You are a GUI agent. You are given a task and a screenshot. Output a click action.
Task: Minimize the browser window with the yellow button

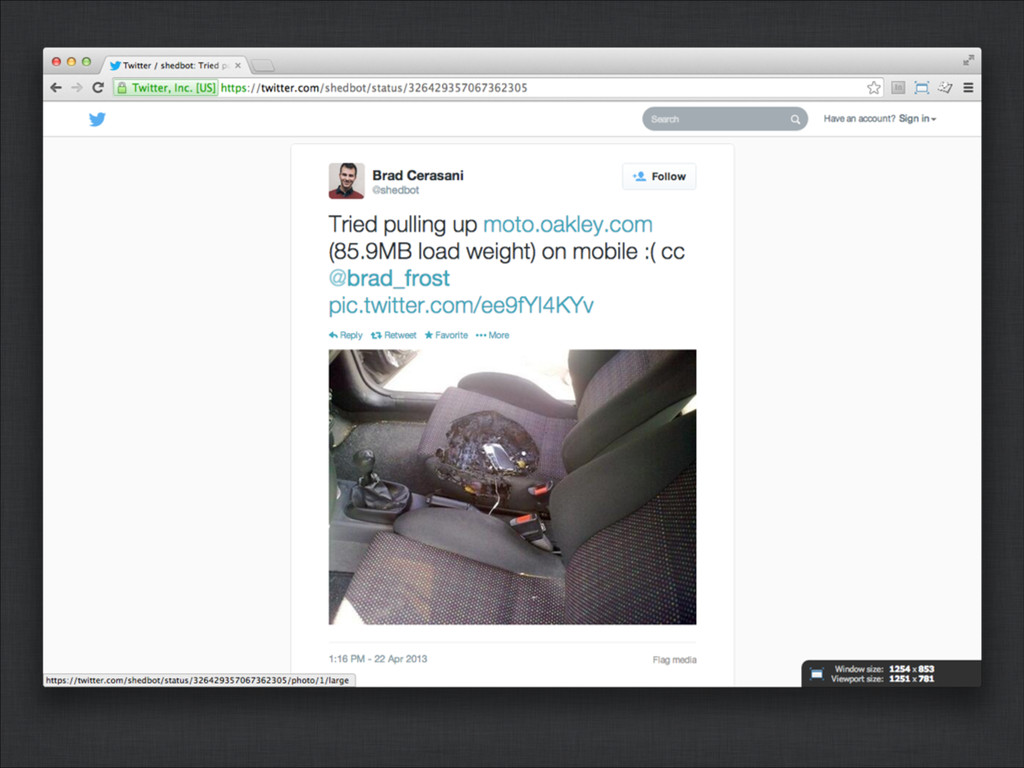71,61
